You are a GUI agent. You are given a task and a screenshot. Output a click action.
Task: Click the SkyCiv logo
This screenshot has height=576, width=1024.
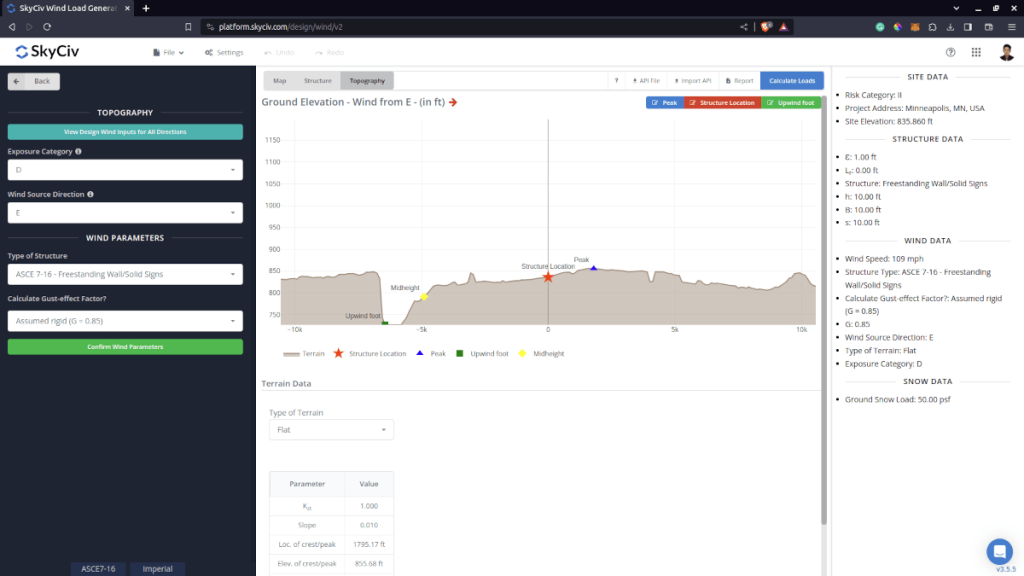[50, 52]
